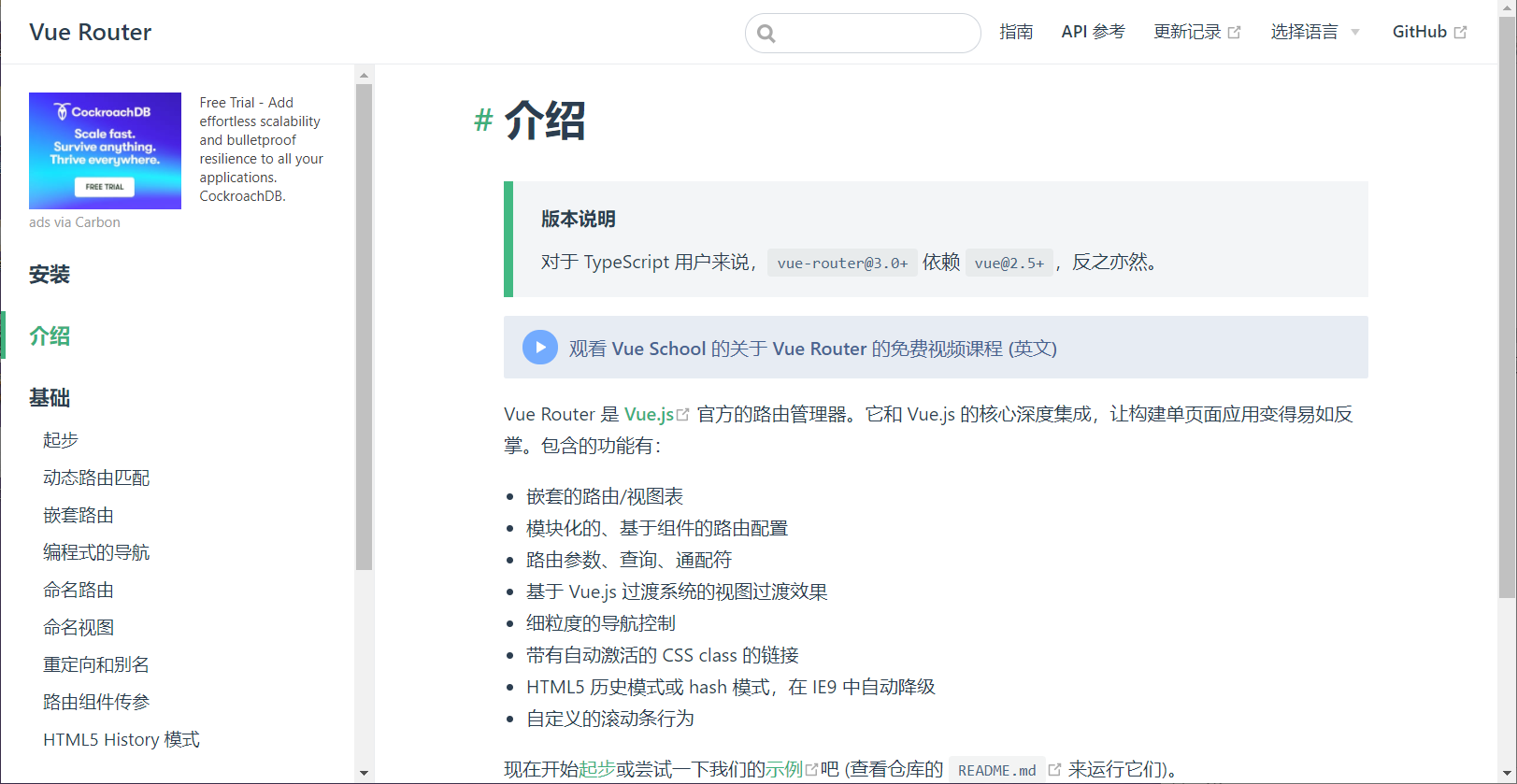The image size is (1517, 784).
Task: Click the blue play video icon
Action: 540,348
